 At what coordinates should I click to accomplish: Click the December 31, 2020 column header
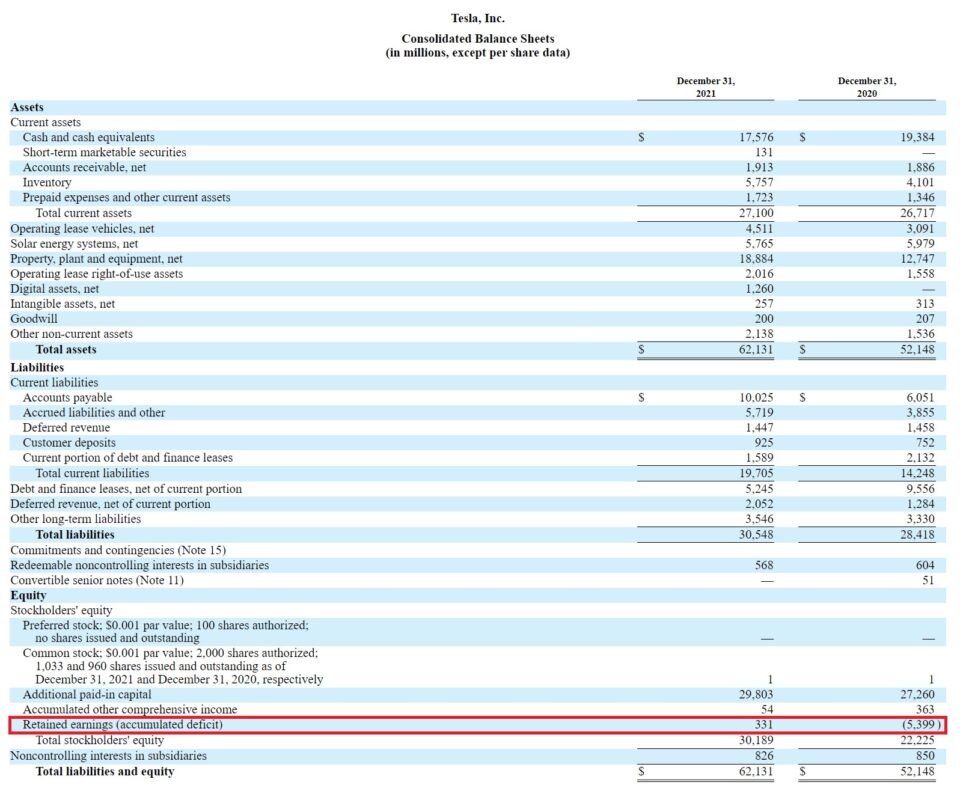pos(866,84)
